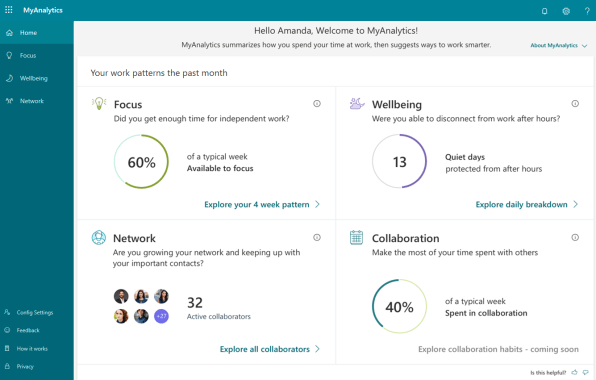Open the notifications bell icon
This screenshot has height=380, width=596.
(x=544, y=11)
